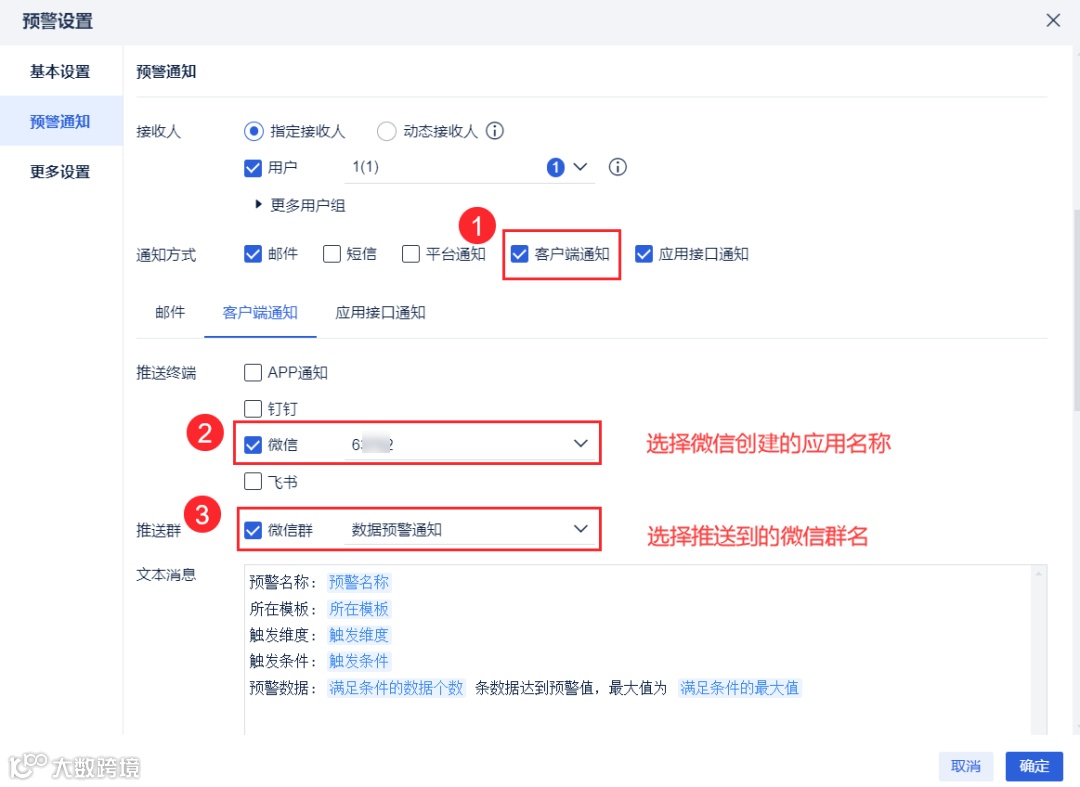Image resolution: width=1080 pixels, height=787 pixels.
Task: Click the 所在模板 variable tag
Action: click(x=359, y=609)
